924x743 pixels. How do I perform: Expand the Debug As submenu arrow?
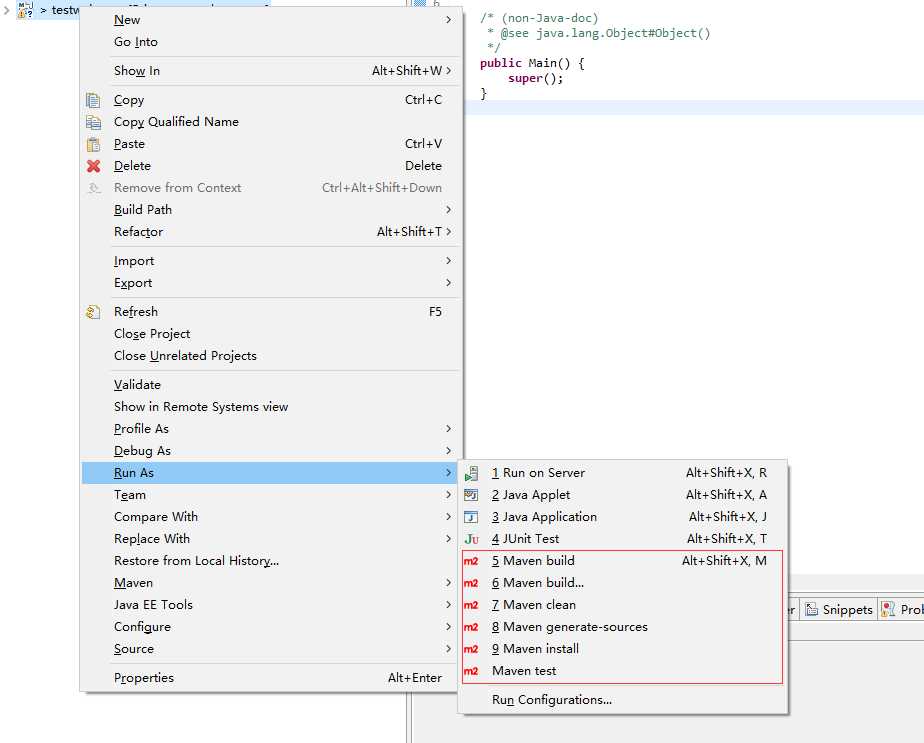(x=448, y=451)
